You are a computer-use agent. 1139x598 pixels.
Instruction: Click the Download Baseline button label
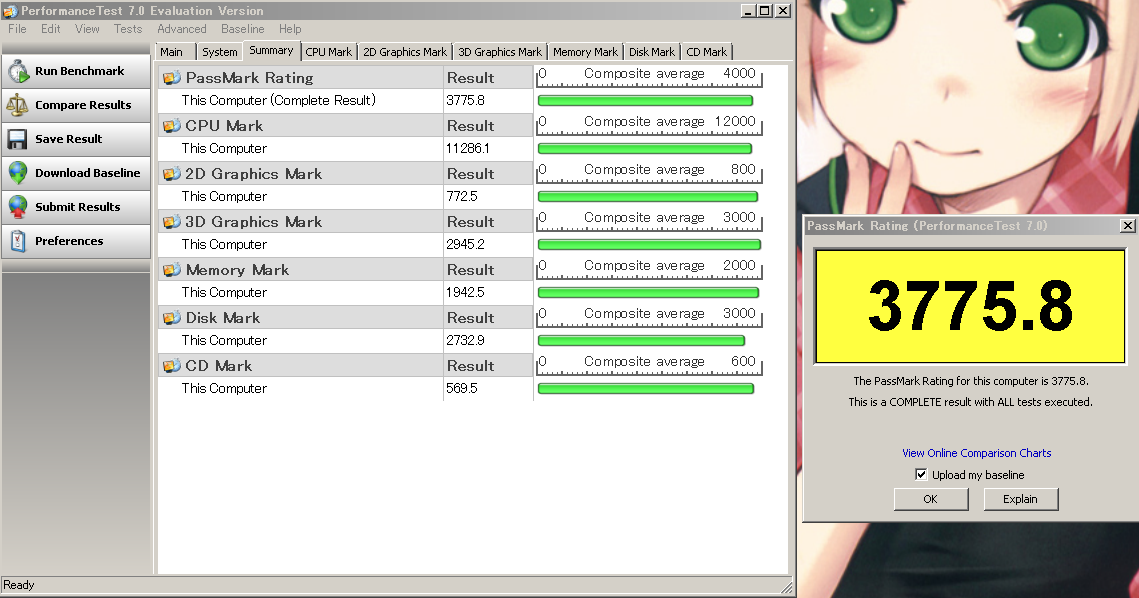pos(88,173)
